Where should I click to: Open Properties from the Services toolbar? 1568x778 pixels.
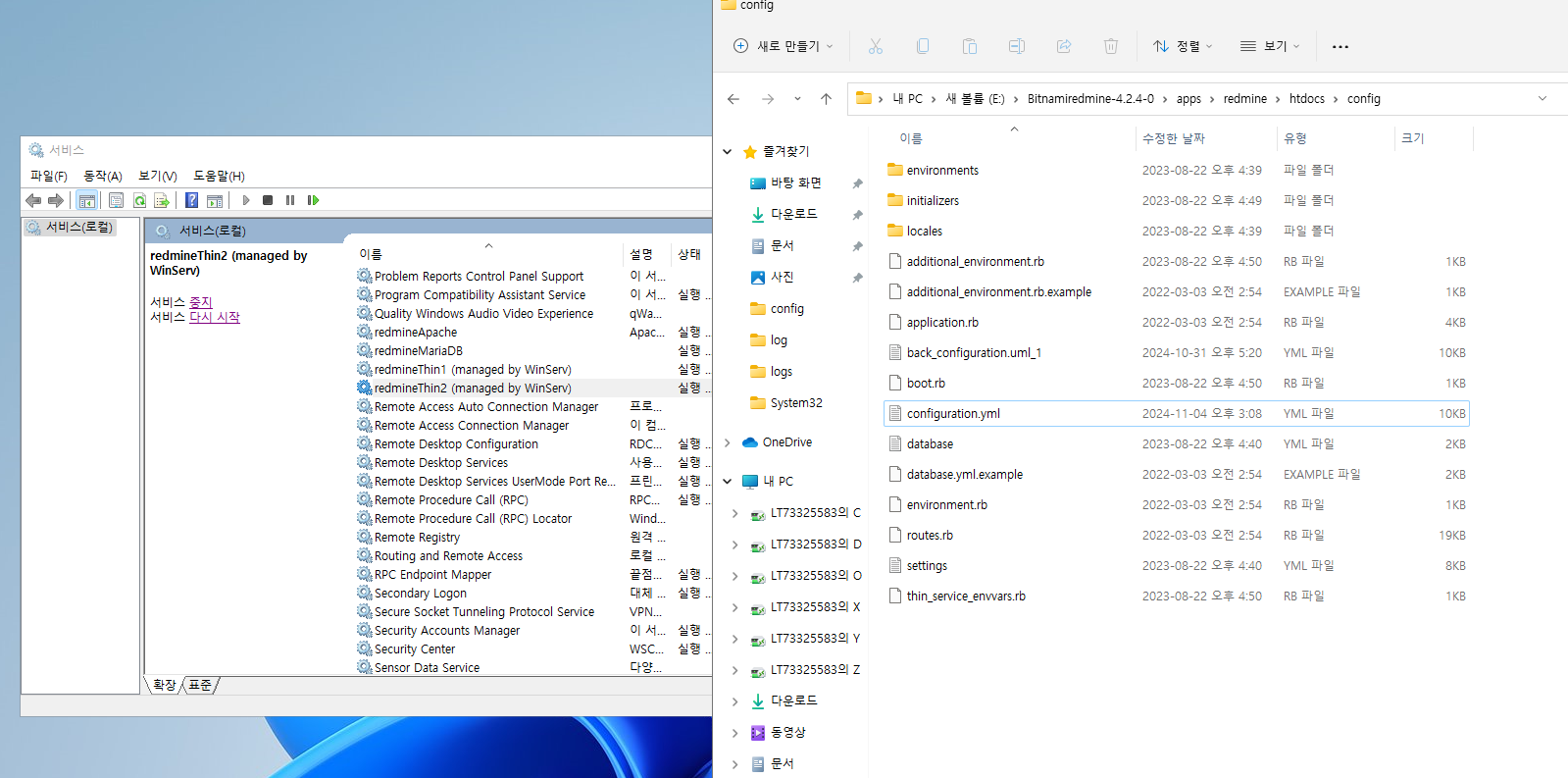point(116,200)
